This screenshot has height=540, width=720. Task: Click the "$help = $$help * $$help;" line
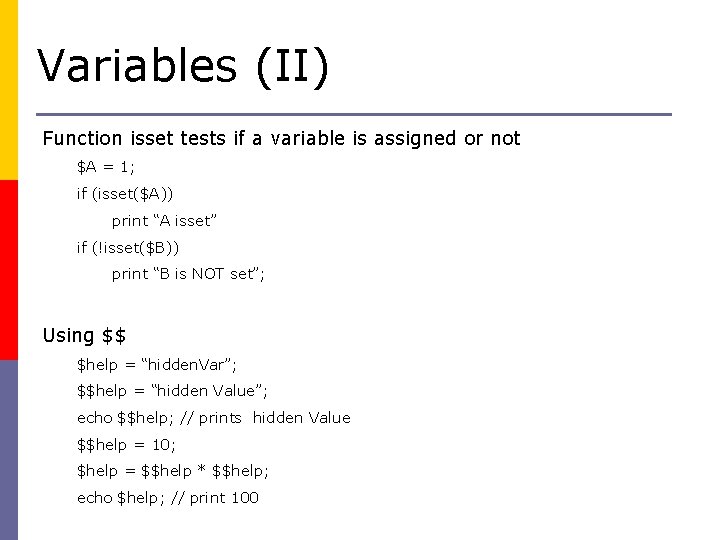pos(173,471)
